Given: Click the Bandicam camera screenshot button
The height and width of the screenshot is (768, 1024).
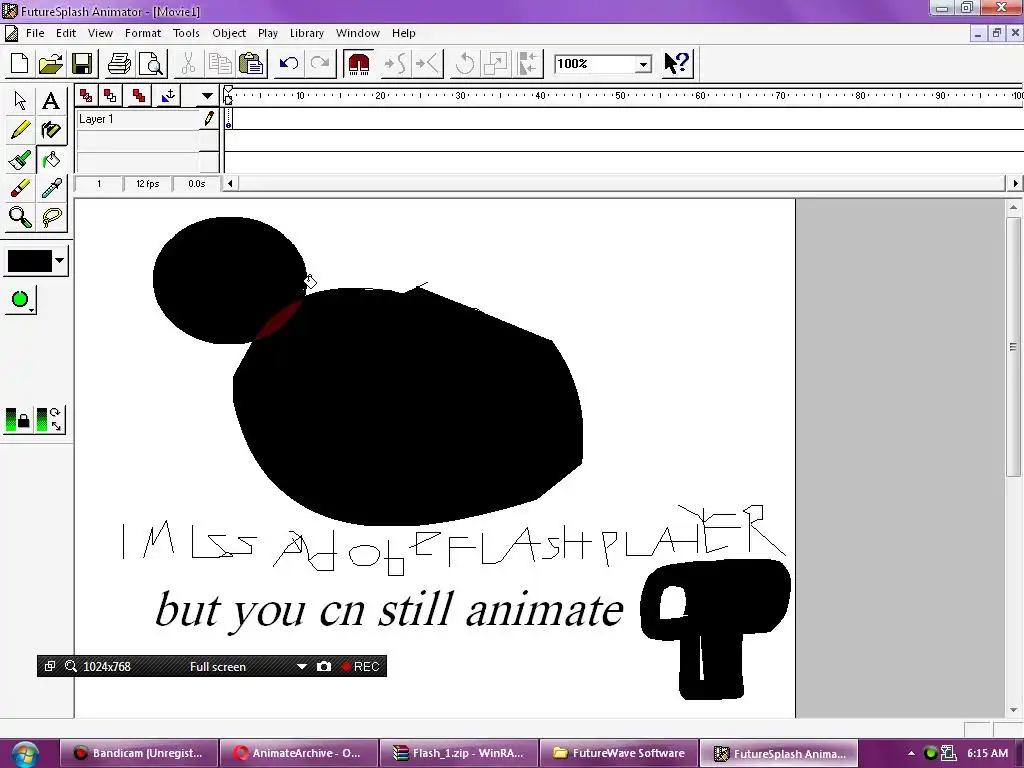Looking at the screenshot, I should click(x=324, y=666).
